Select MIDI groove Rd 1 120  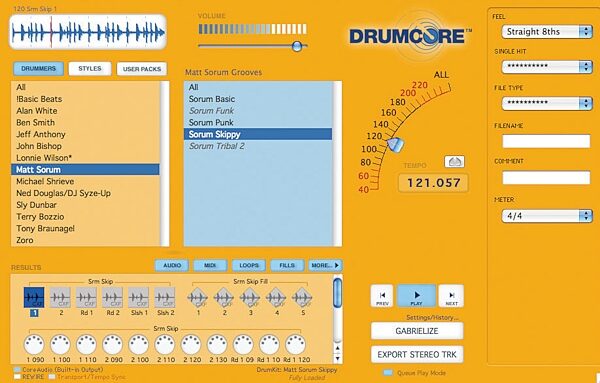coord(295,344)
